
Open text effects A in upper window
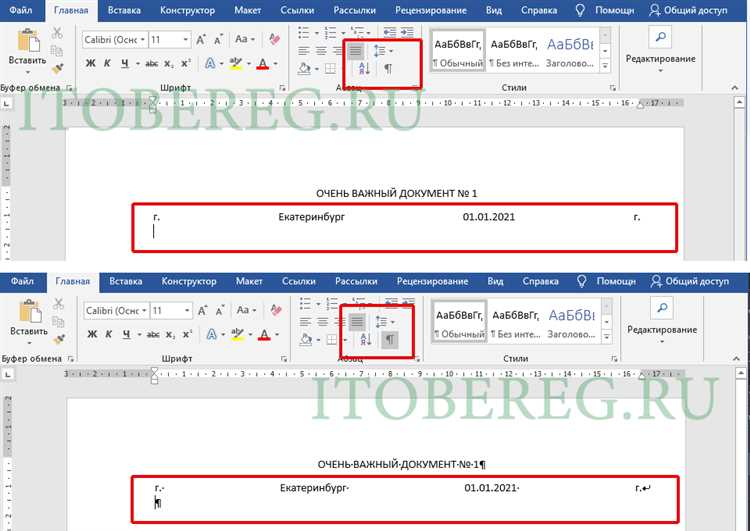coord(210,63)
